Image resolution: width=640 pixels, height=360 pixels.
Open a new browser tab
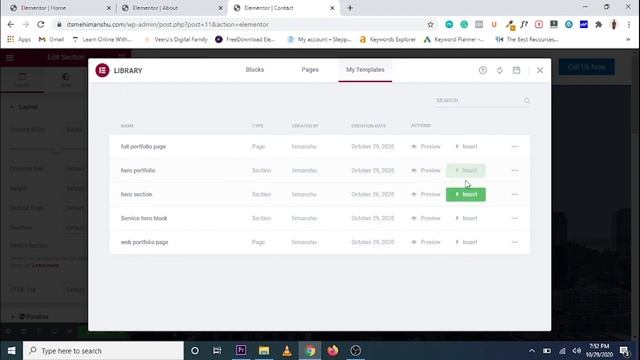click(x=350, y=8)
